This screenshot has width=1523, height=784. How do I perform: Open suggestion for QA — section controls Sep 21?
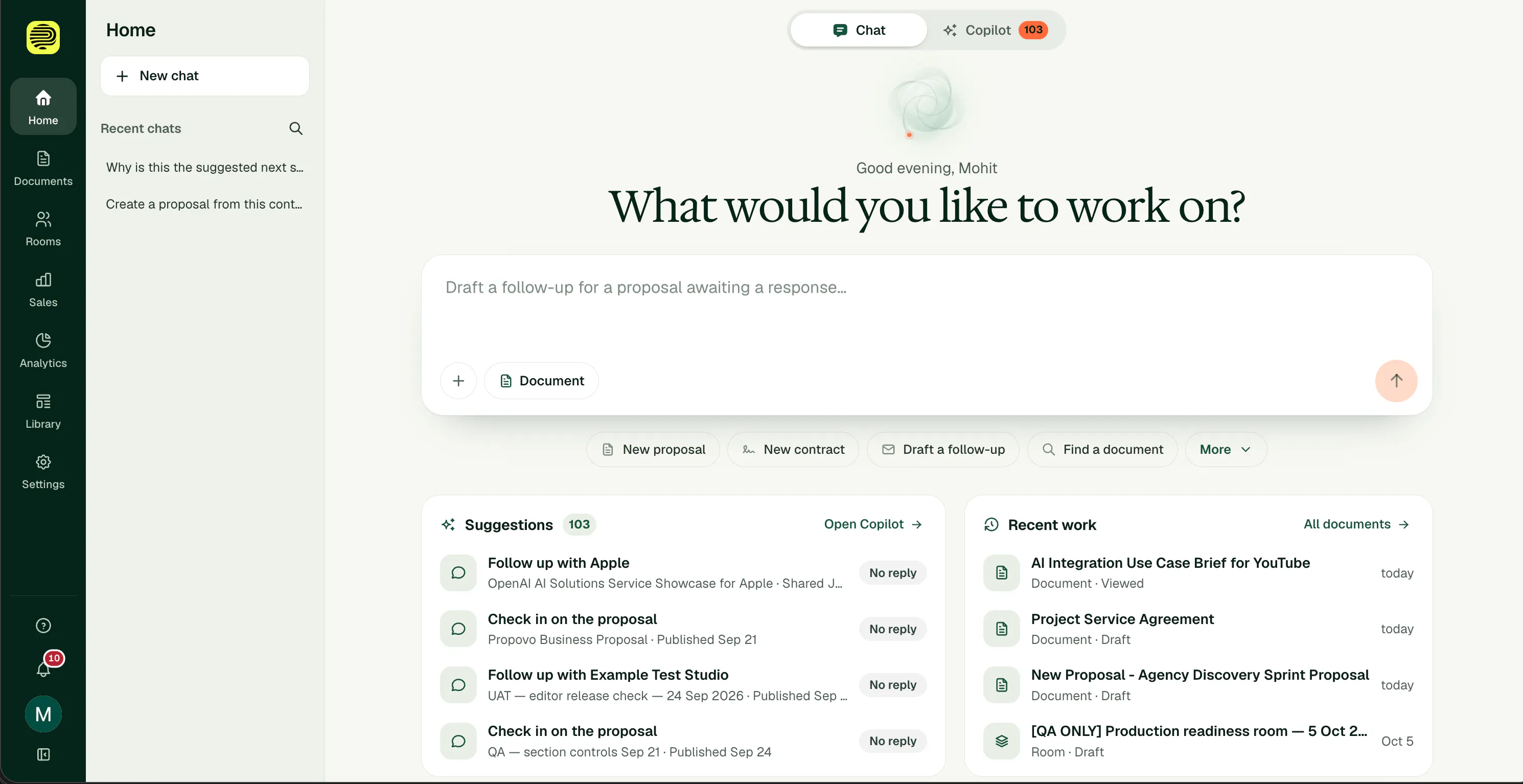(x=683, y=741)
